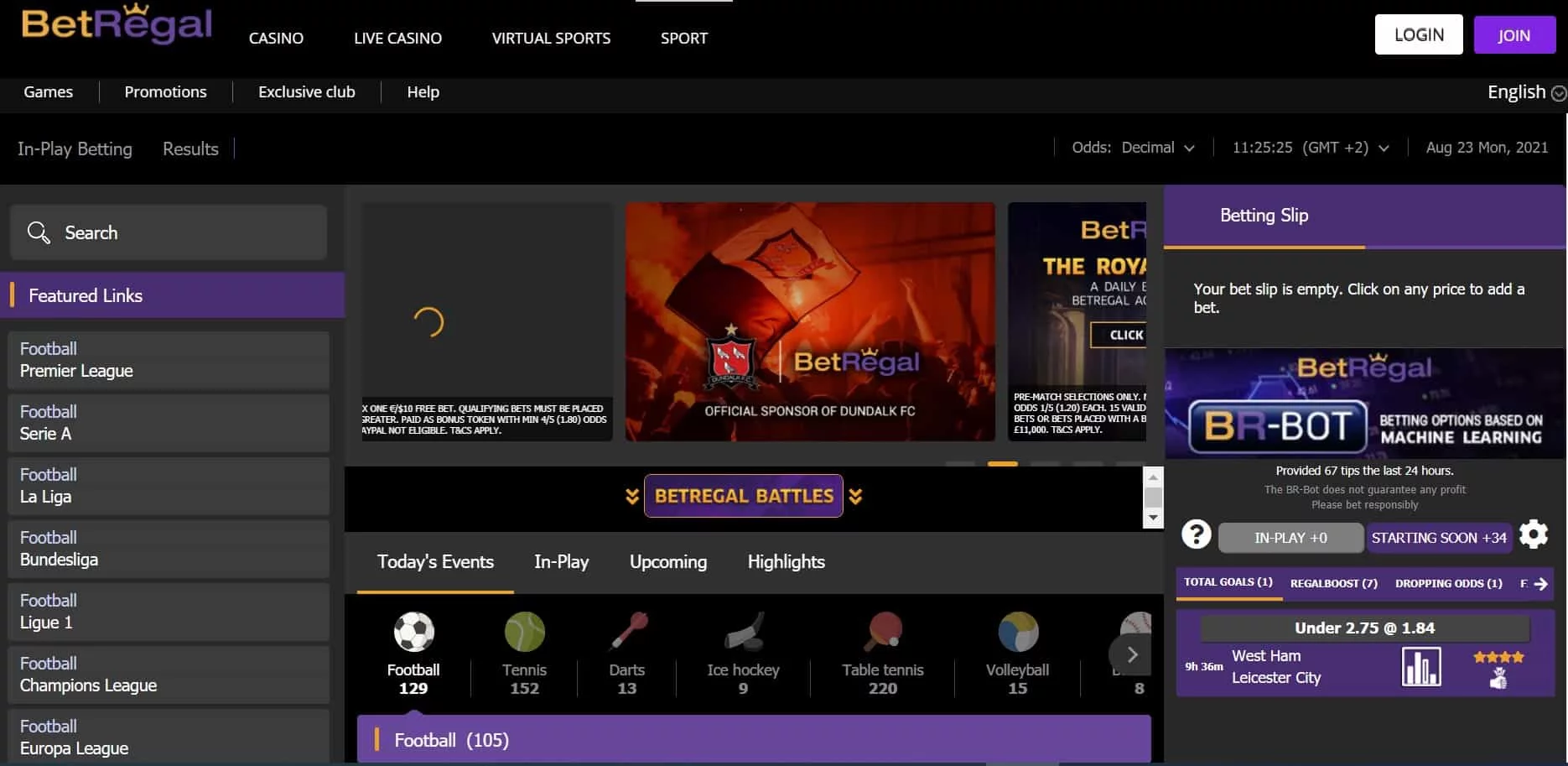Go to In-Play Betting
Image resolution: width=1568 pixels, height=766 pixels.
point(75,149)
